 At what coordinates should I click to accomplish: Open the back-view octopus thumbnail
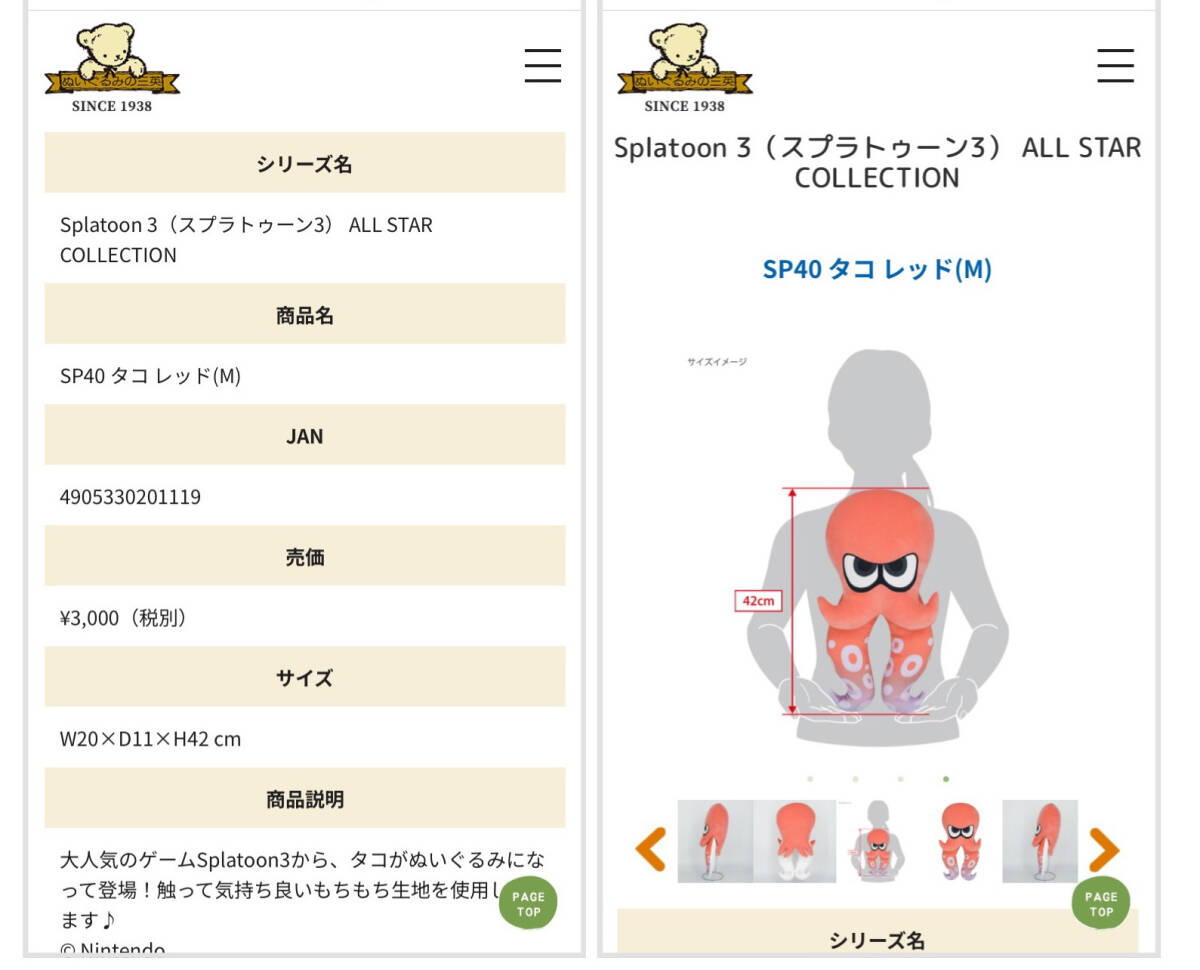tap(795, 841)
